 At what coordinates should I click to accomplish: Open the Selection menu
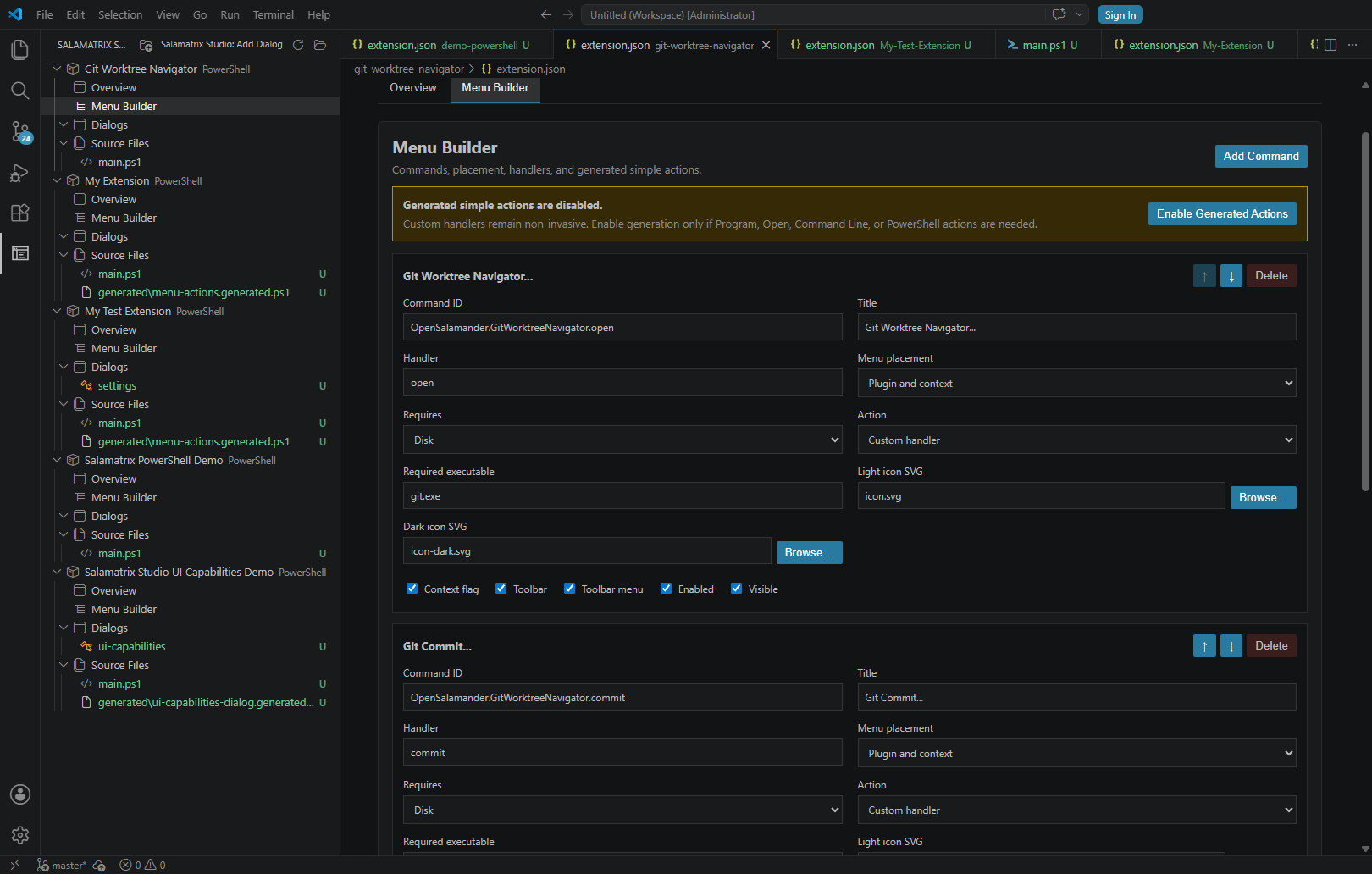(120, 14)
